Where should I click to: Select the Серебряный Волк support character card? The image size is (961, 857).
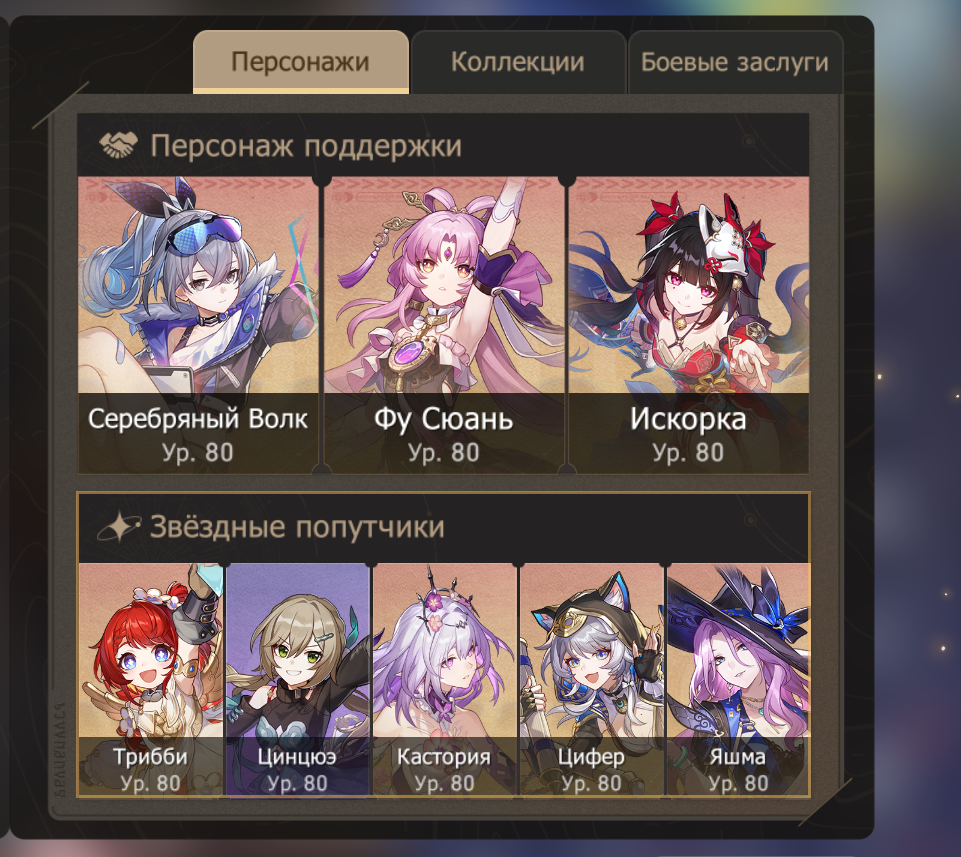pyautogui.click(x=198, y=325)
